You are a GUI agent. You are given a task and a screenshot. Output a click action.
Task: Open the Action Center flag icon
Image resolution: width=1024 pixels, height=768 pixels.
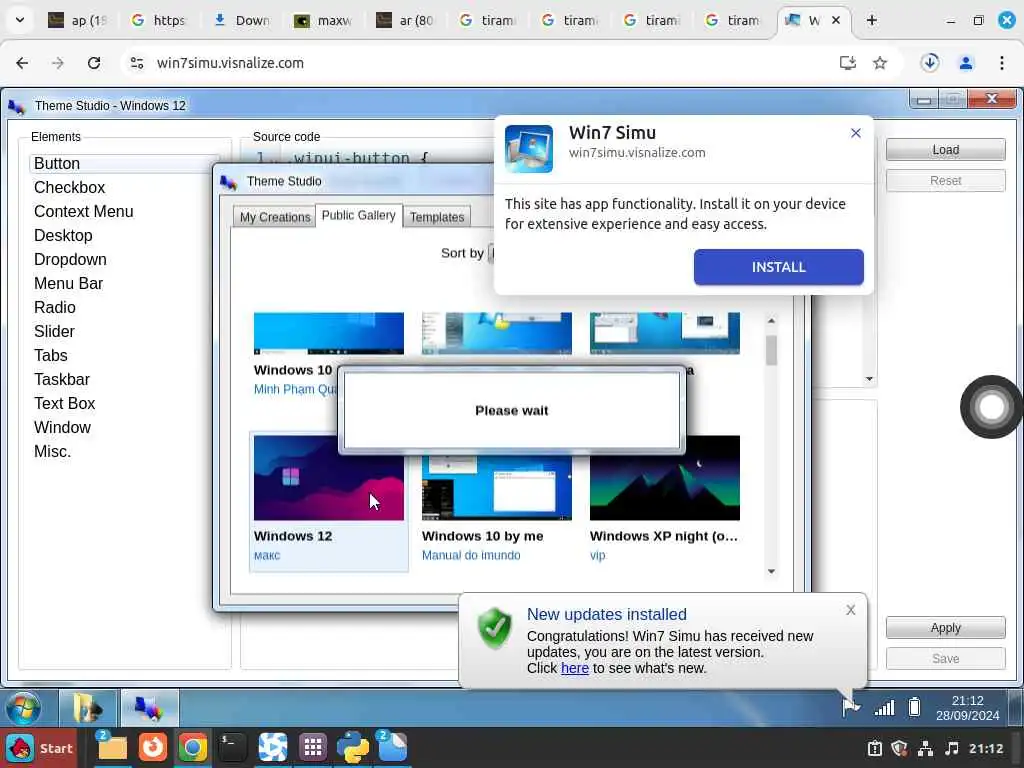click(850, 707)
